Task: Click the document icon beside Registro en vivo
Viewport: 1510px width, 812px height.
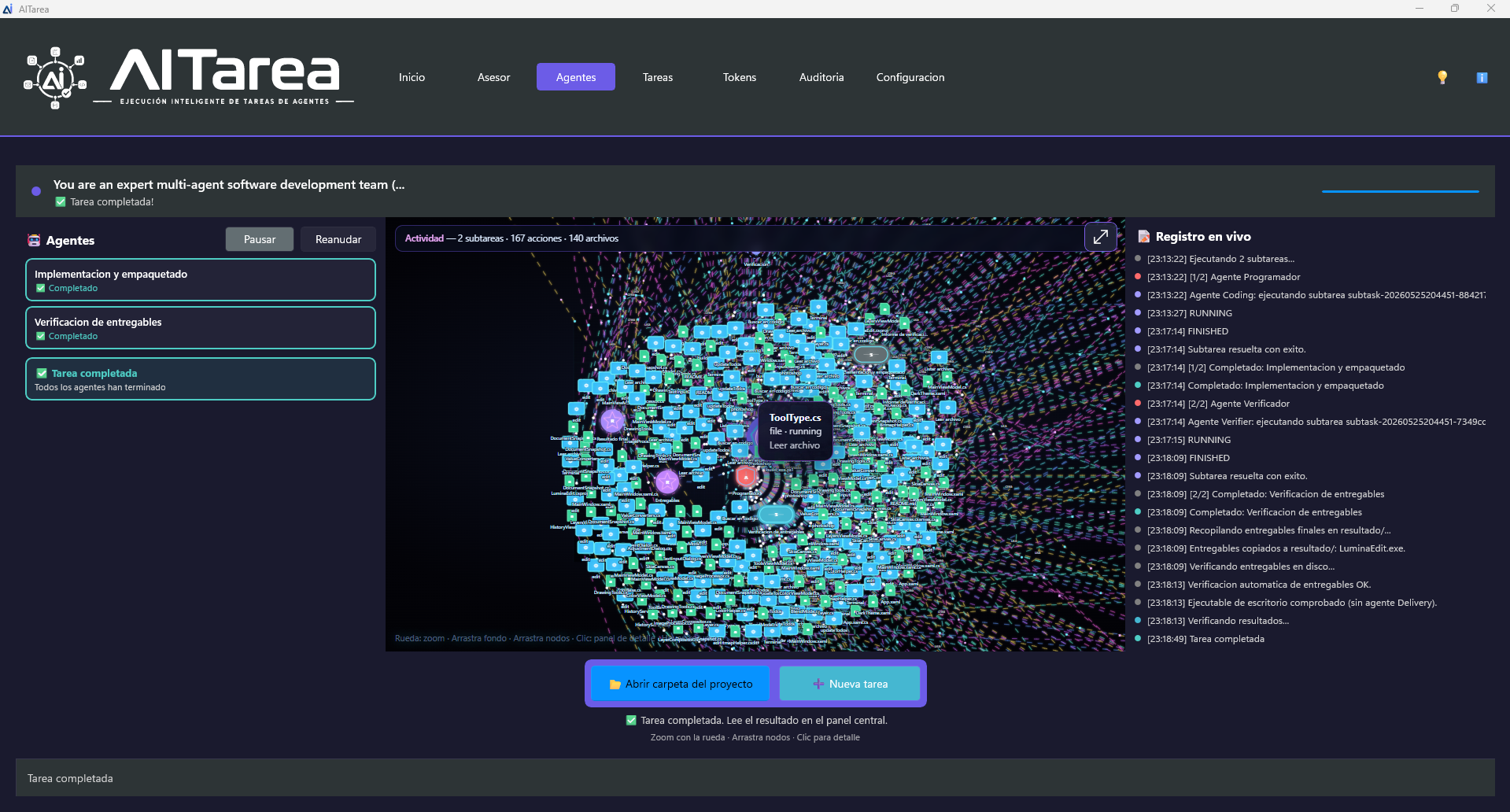Action: pyautogui.click(x=1144, y=237)
